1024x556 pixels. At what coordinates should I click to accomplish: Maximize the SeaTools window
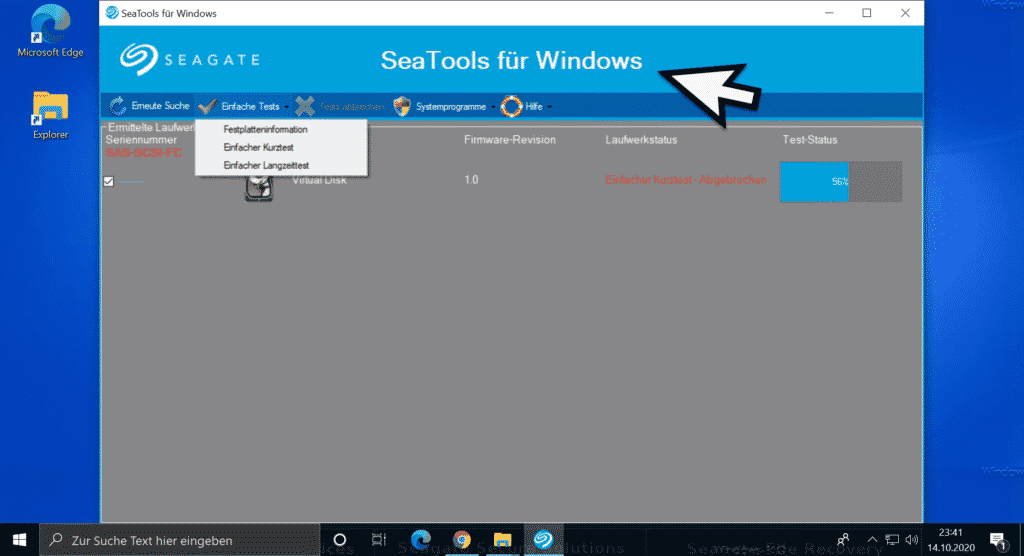[867, 13]
